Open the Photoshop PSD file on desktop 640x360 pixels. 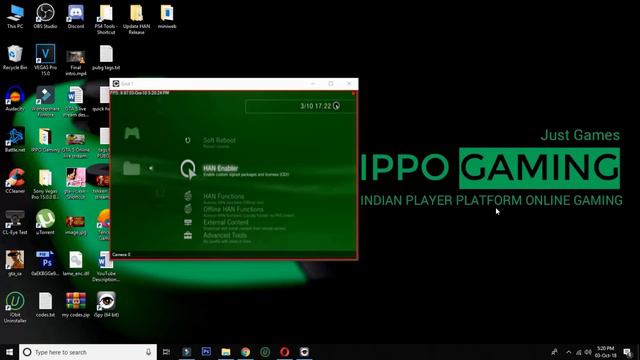click(x=45, y=264)
